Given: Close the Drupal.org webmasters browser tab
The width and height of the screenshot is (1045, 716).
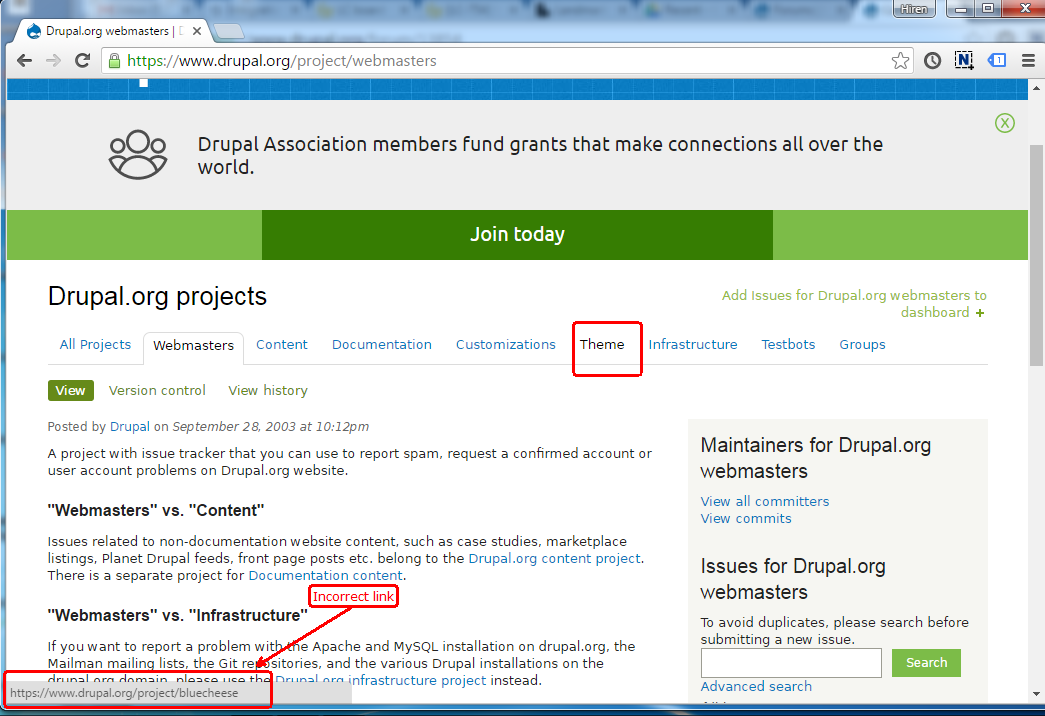Looking at the screenshot, I should (197, 31).
